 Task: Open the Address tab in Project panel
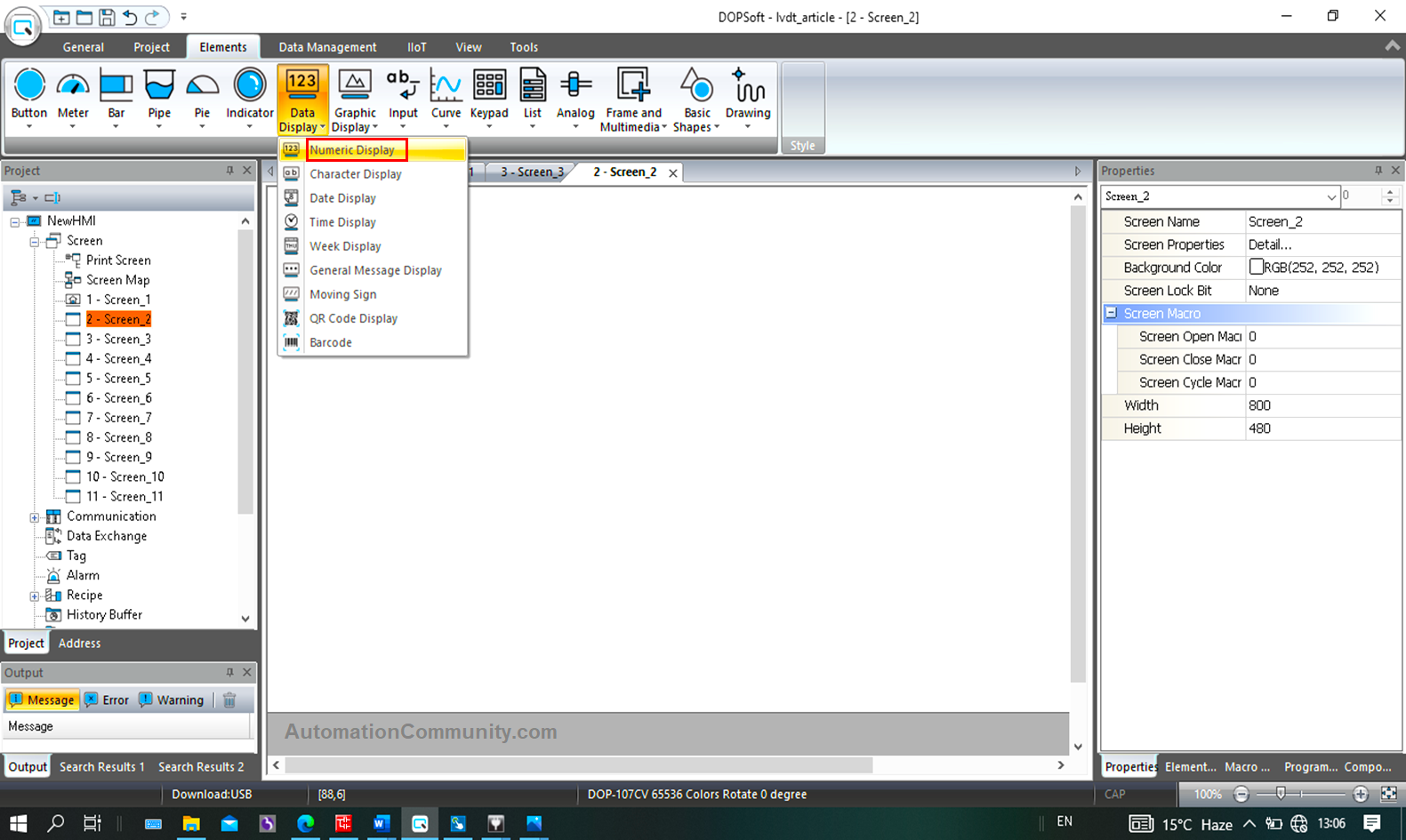79,643
